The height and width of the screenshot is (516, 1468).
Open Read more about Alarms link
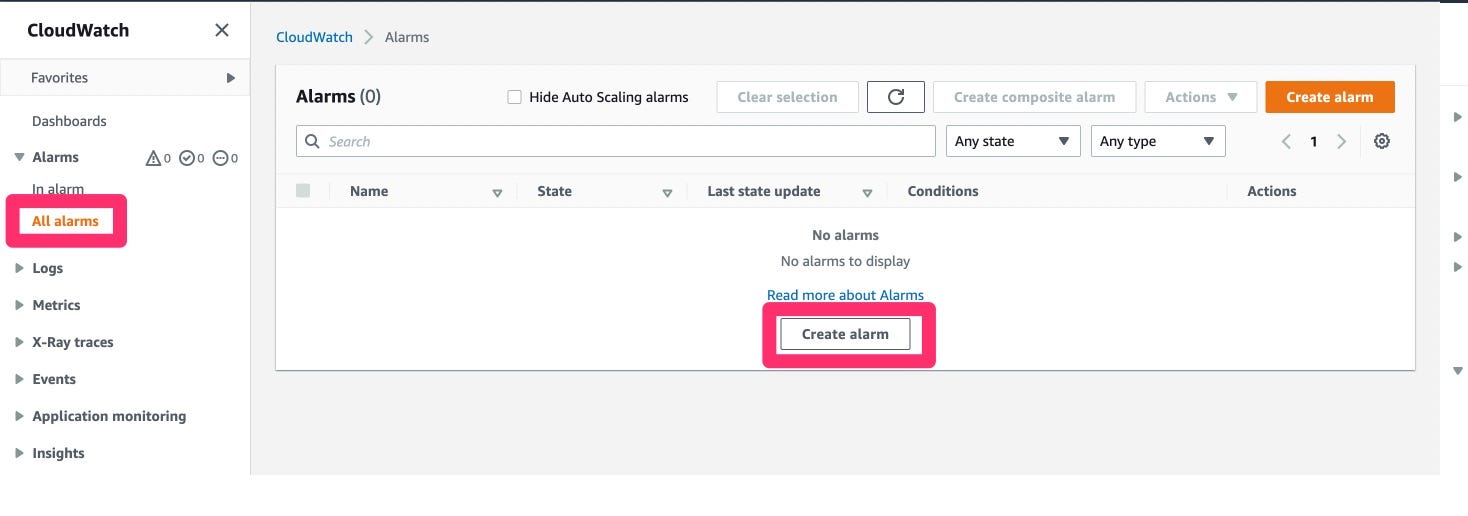tap(845, 295)
